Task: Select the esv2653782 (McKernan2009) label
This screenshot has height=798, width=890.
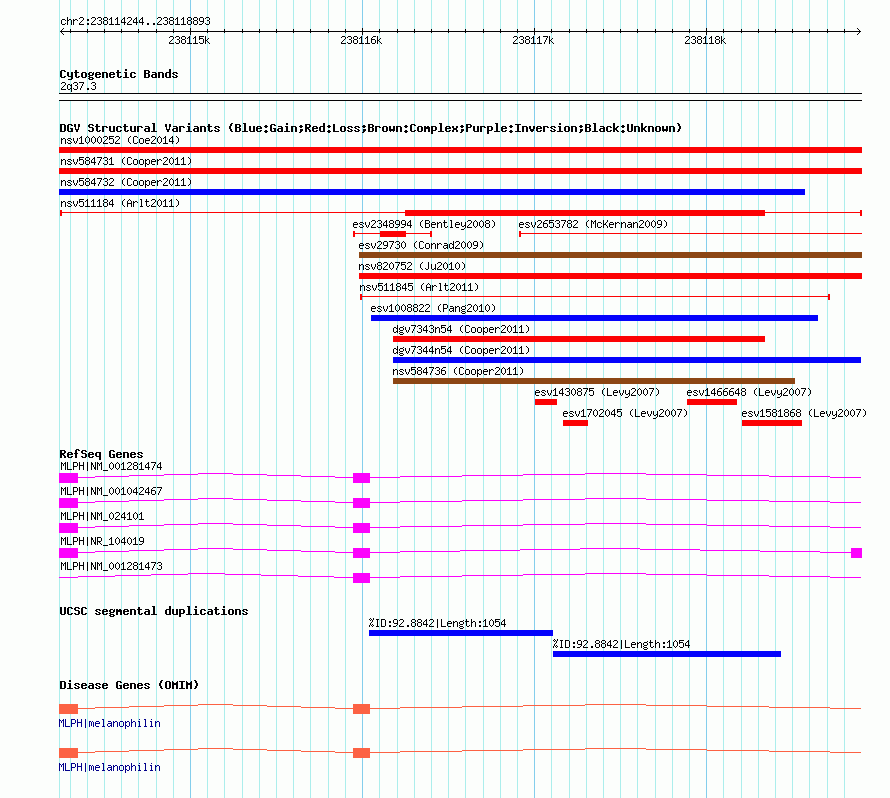Action: [x=593, y=224]
